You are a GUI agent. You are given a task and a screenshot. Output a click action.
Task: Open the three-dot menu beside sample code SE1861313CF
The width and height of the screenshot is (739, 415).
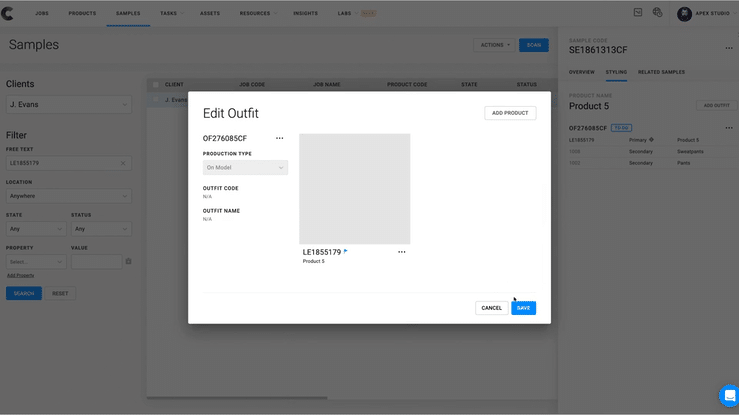pos(729,48)
